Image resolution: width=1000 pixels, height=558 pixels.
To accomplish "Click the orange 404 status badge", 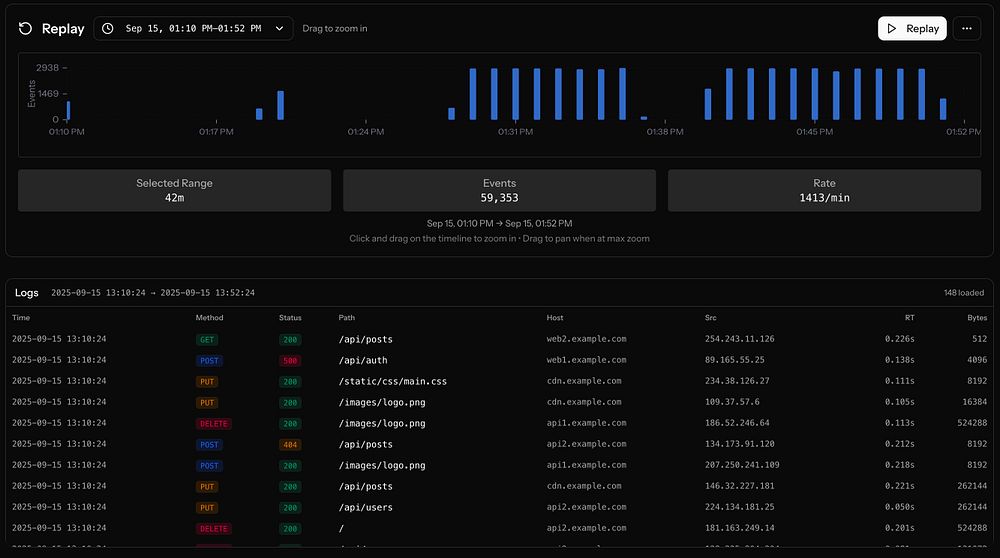I will 290,444.
